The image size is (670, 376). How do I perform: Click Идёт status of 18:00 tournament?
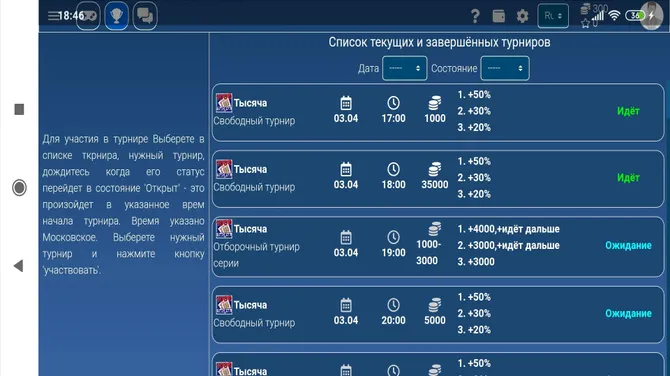pyautogui.click(x=628, y=178)
